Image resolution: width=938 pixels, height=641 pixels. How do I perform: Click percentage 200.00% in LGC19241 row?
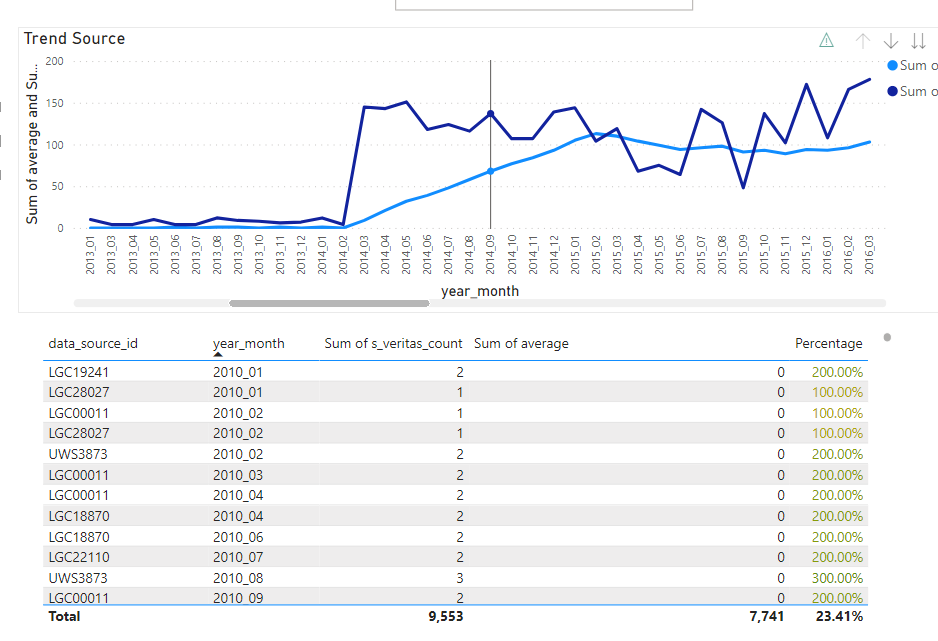(x=837, y=373)
